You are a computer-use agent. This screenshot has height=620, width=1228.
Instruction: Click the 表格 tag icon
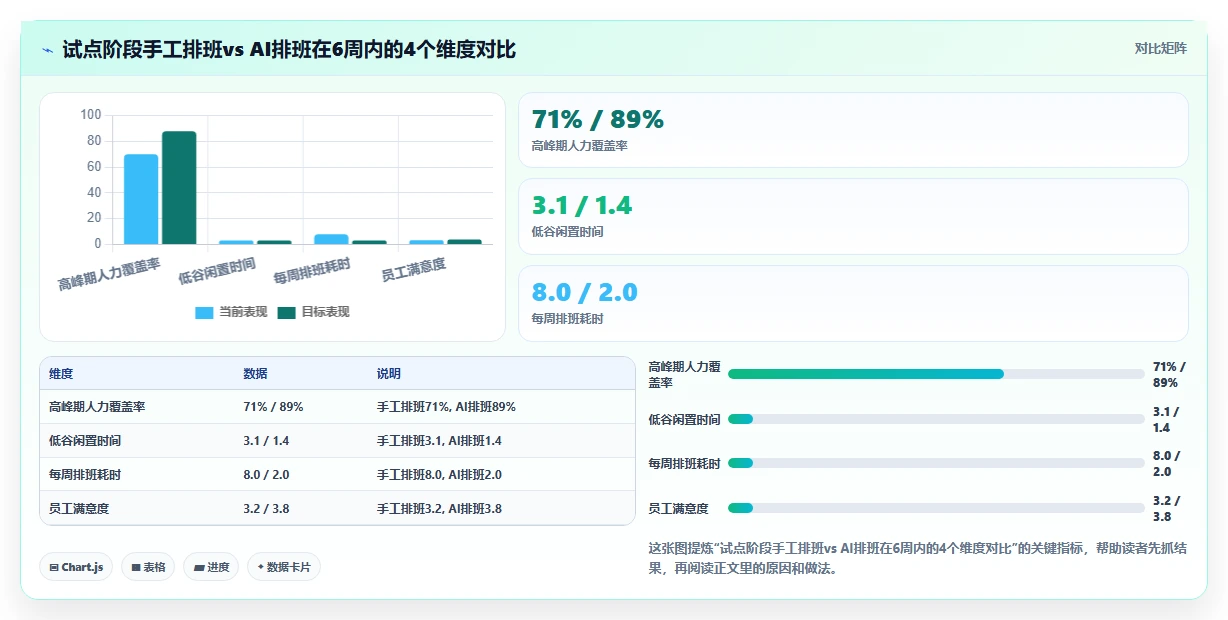136,567
